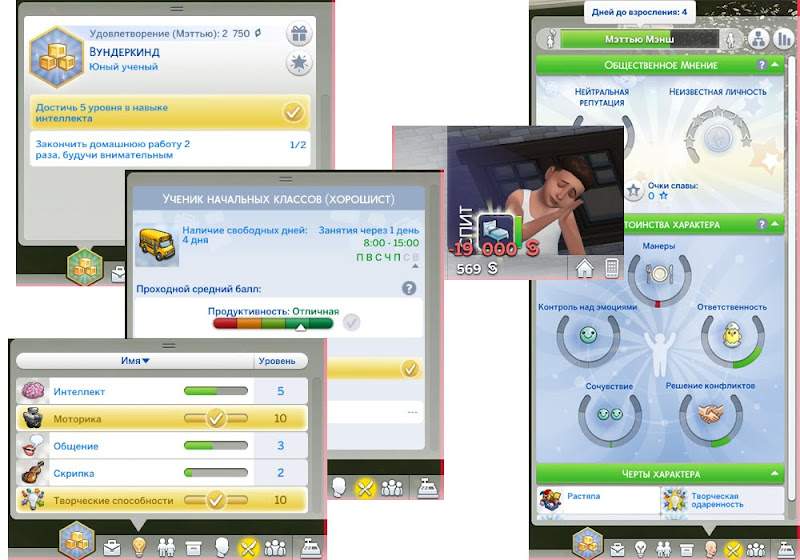
Task: Click the Растяпа trait icon
Action: tap(550, 499)
